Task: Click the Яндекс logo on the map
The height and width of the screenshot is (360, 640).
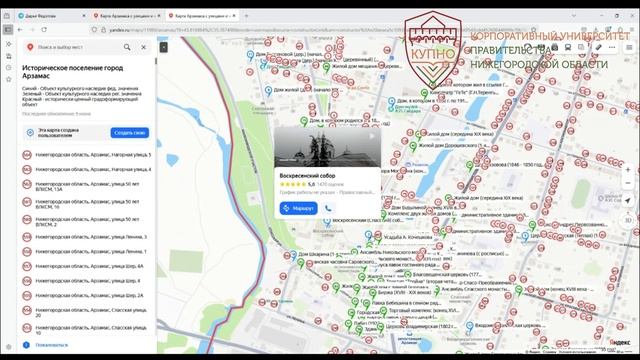Action: [x=620, y=342]
